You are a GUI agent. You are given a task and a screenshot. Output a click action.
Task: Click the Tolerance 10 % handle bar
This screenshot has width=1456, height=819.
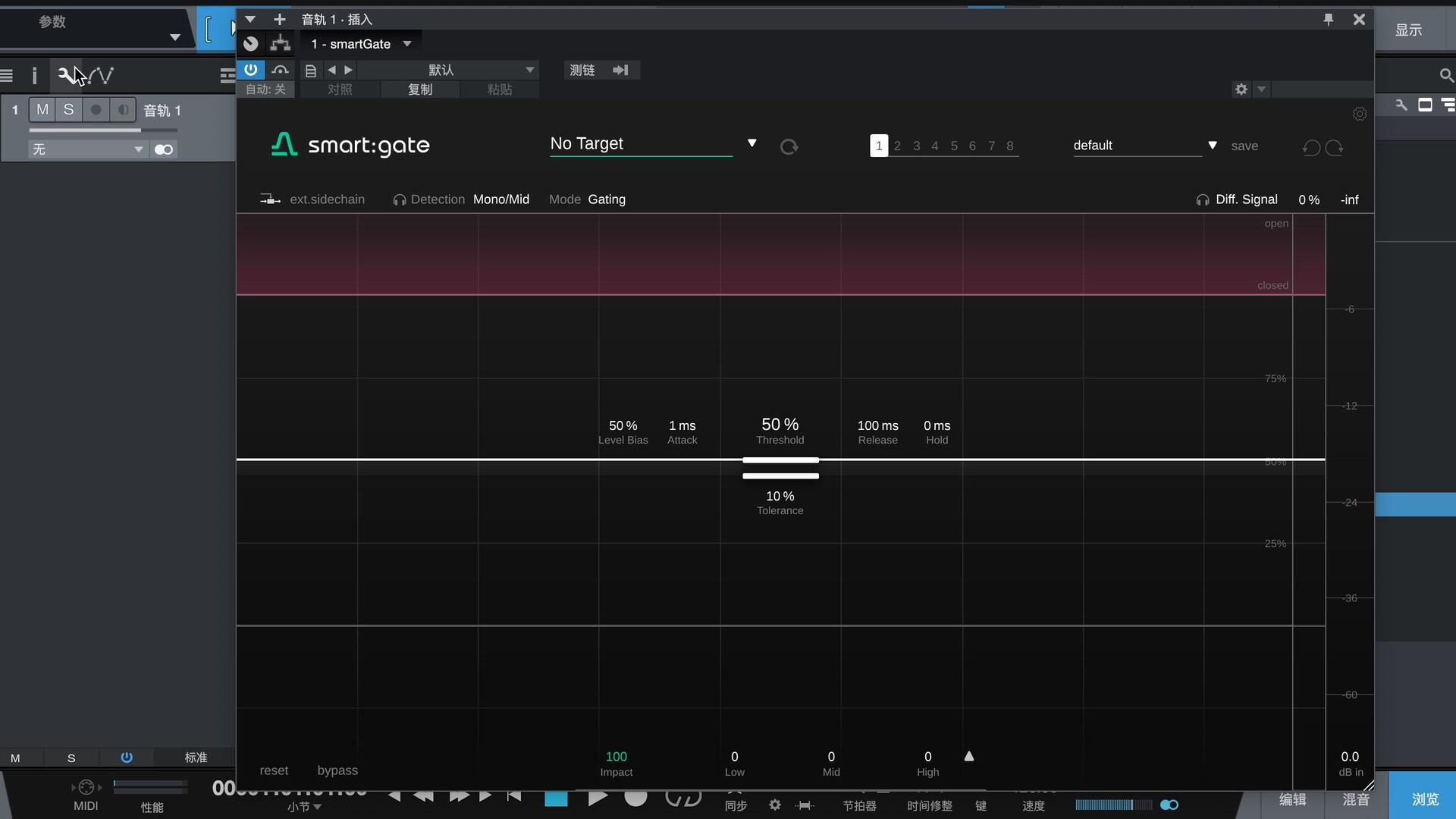point(780,476)
